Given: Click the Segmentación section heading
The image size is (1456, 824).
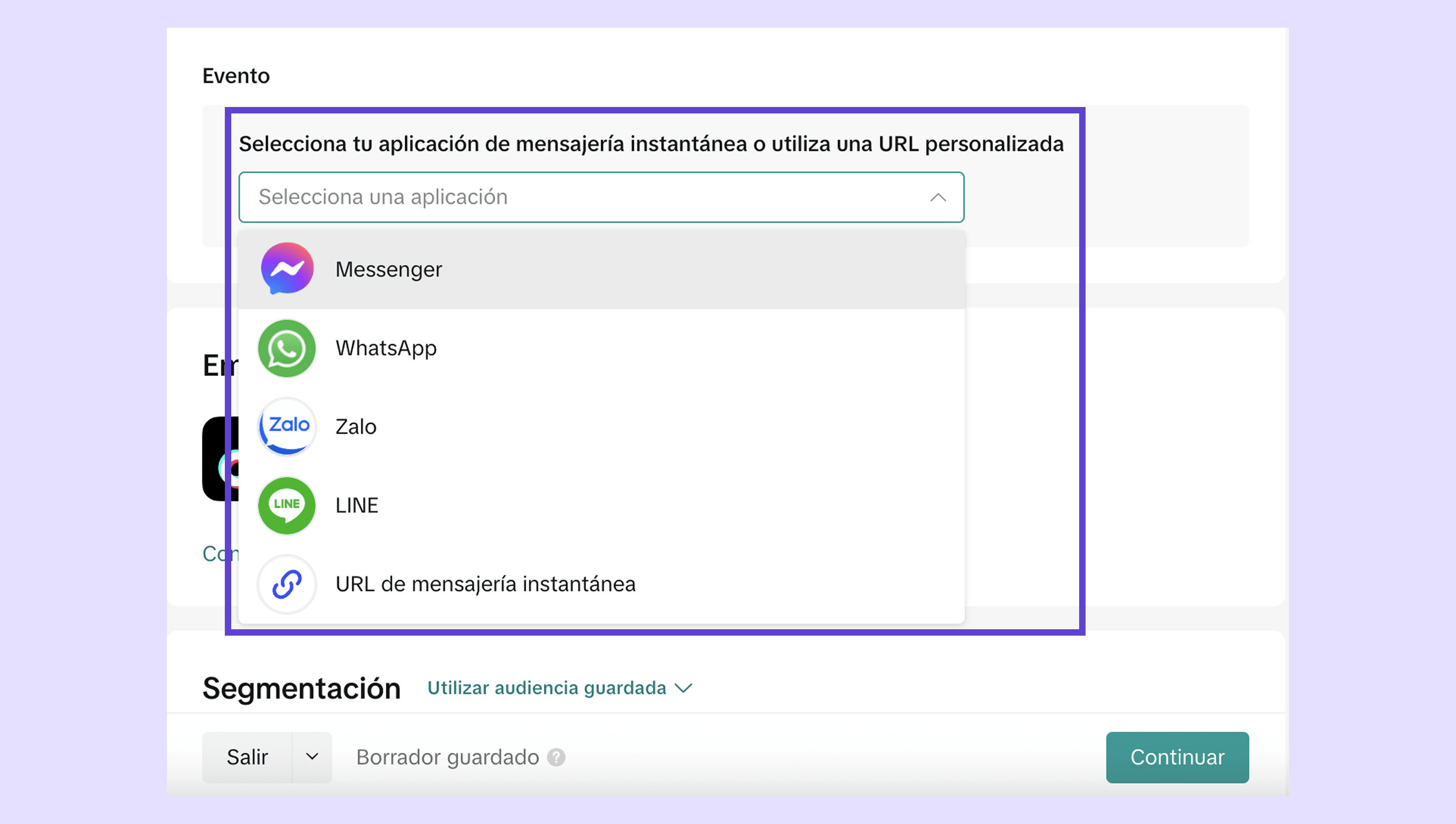Looking at the screenshot, I should (301, 688).
